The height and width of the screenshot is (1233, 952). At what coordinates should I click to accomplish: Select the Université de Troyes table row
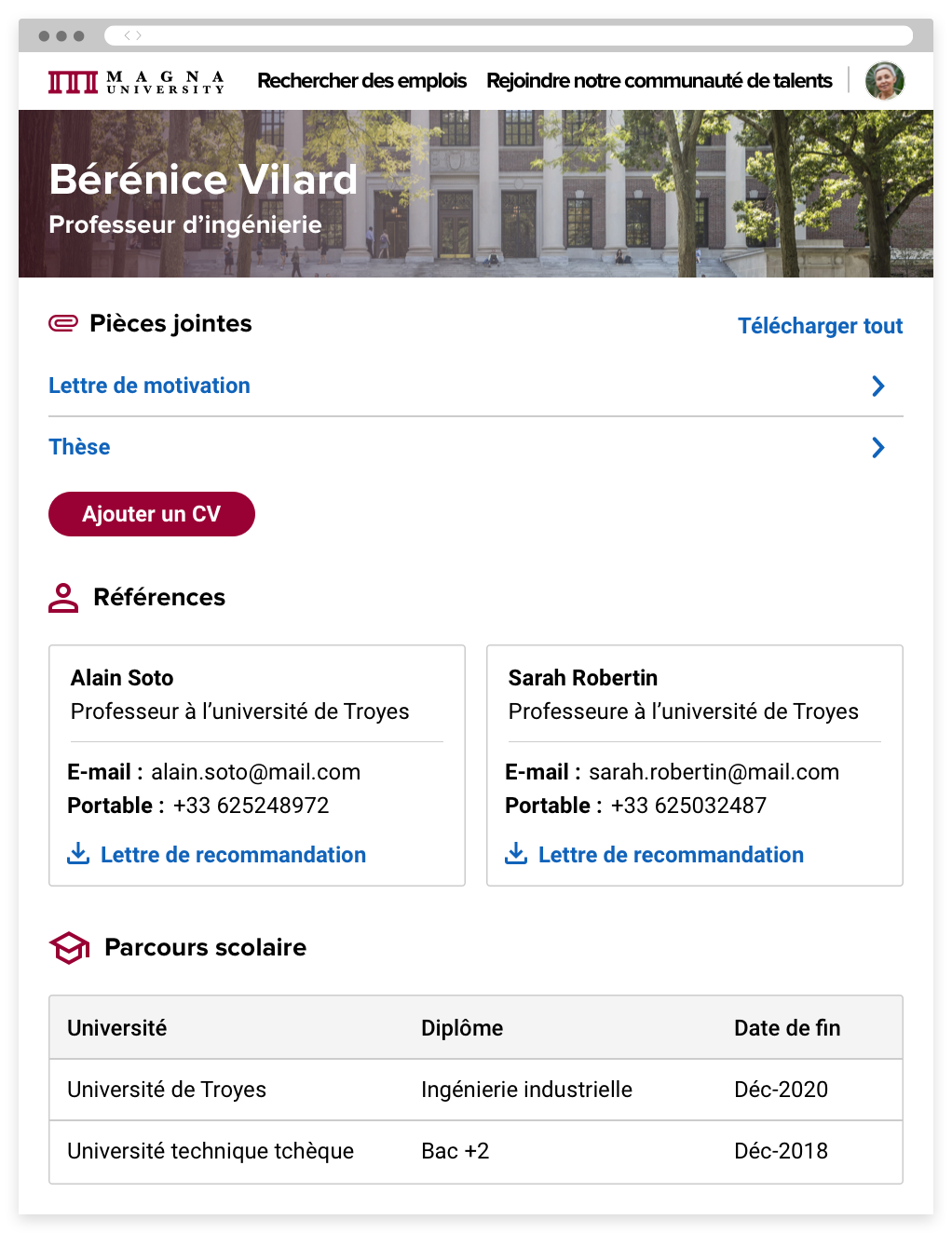tap(475, 1090)
